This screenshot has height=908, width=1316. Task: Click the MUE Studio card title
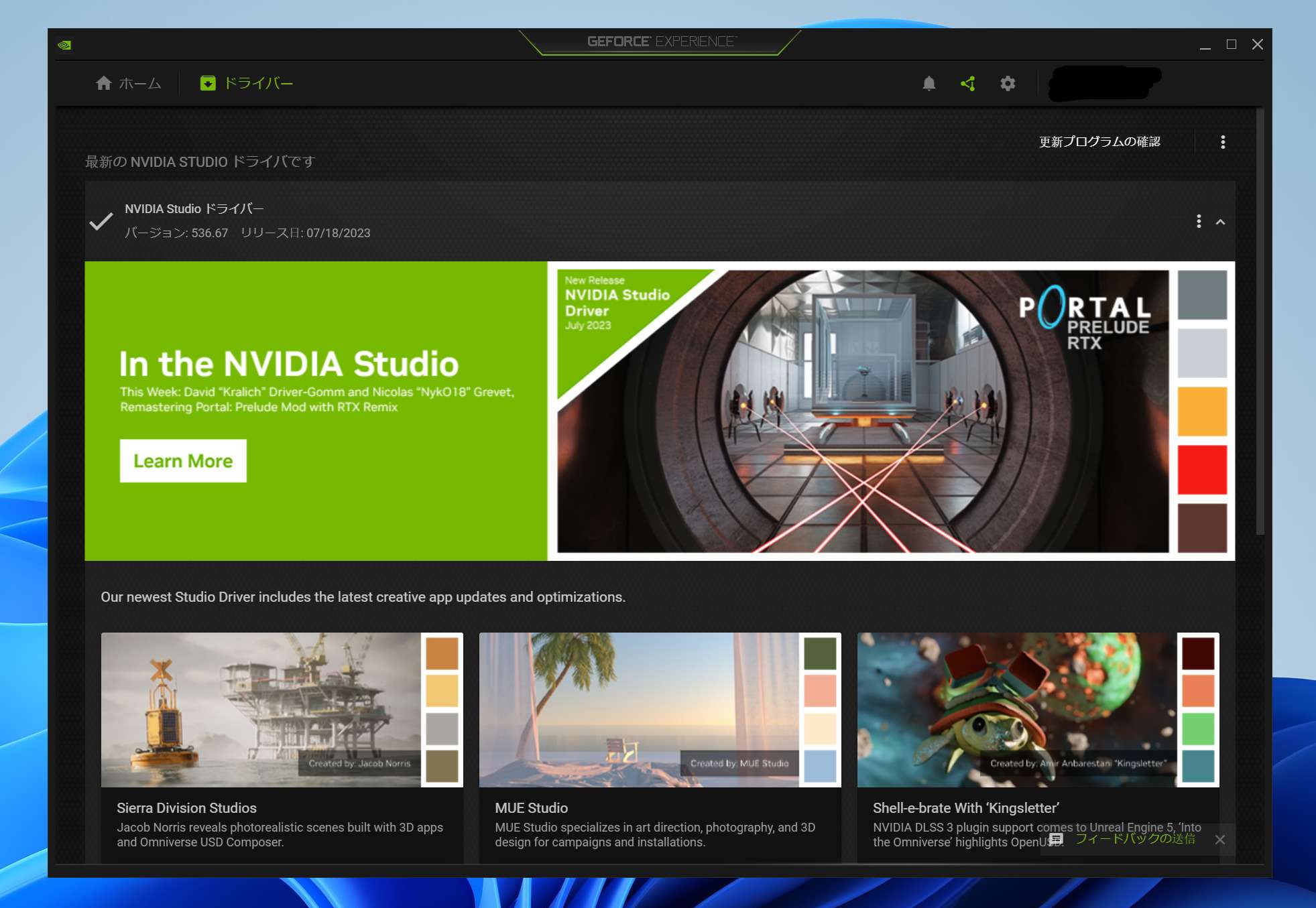pos(531,808)
